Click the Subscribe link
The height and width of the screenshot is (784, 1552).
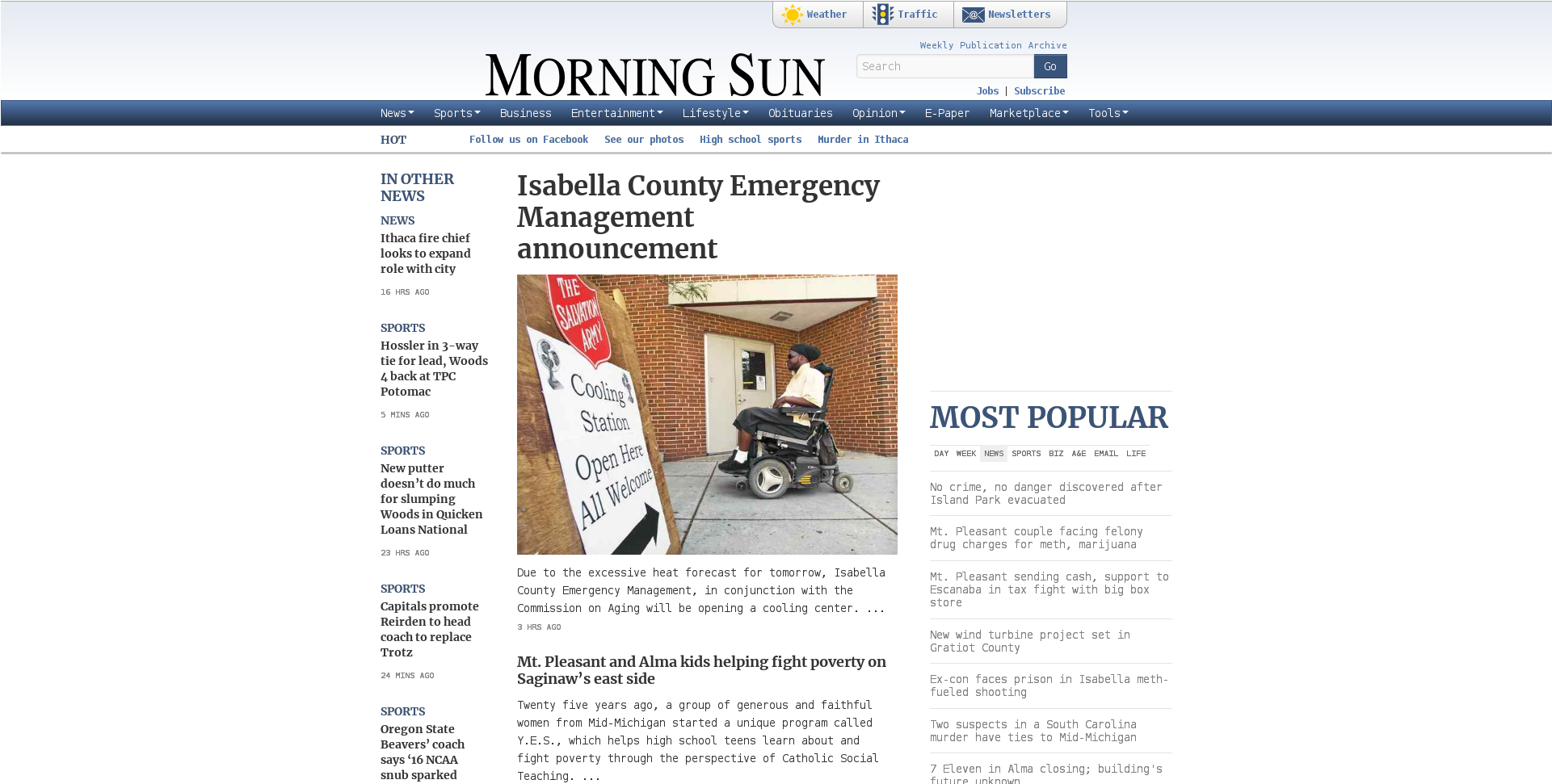[x=1039, y=91]
